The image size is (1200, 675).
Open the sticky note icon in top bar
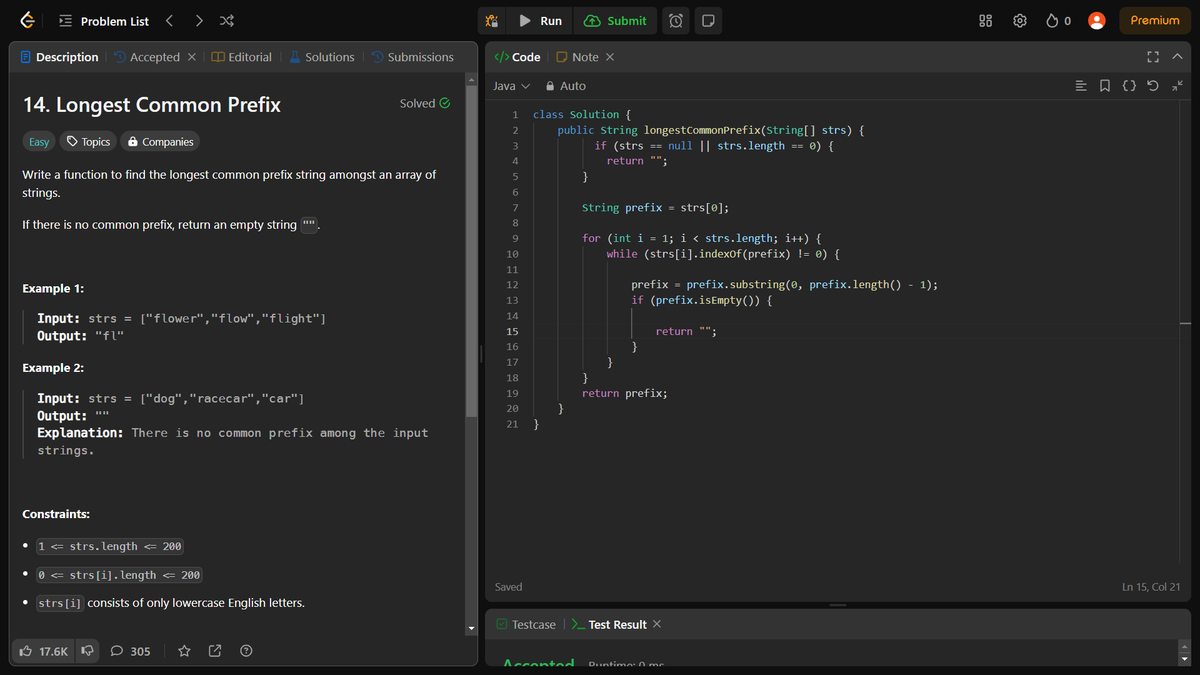(708, 21)
